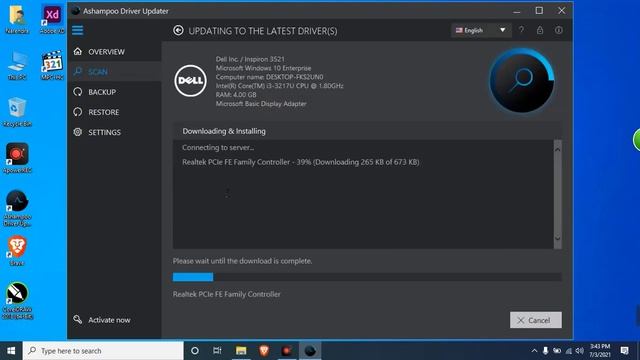Click Ashampoo Driver Updater taskbar icon

(x=310, y=351)
